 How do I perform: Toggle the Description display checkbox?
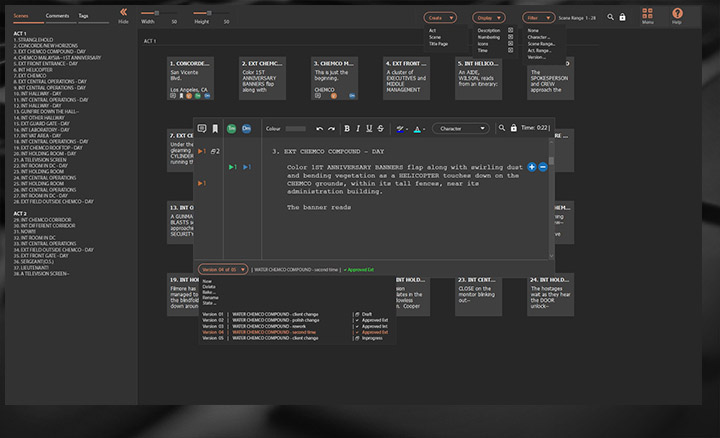pos(510,31)
